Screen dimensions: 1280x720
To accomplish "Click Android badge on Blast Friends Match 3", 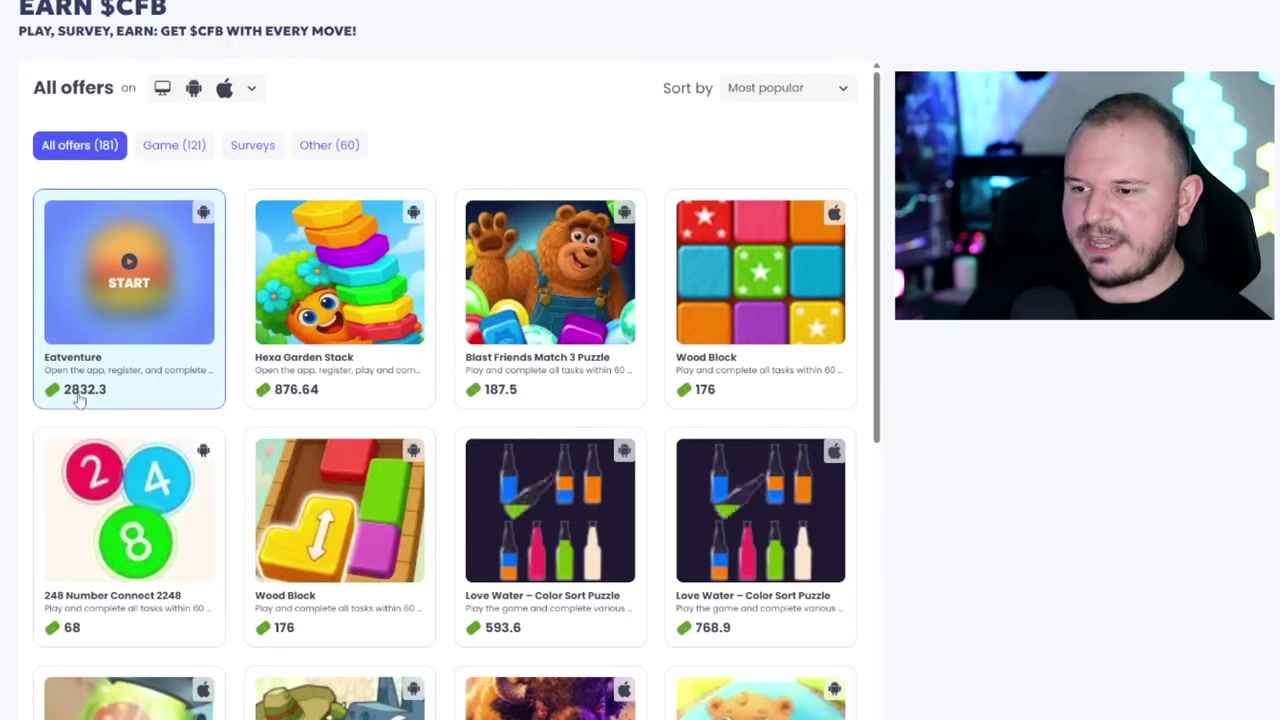I will coord(624,212).
